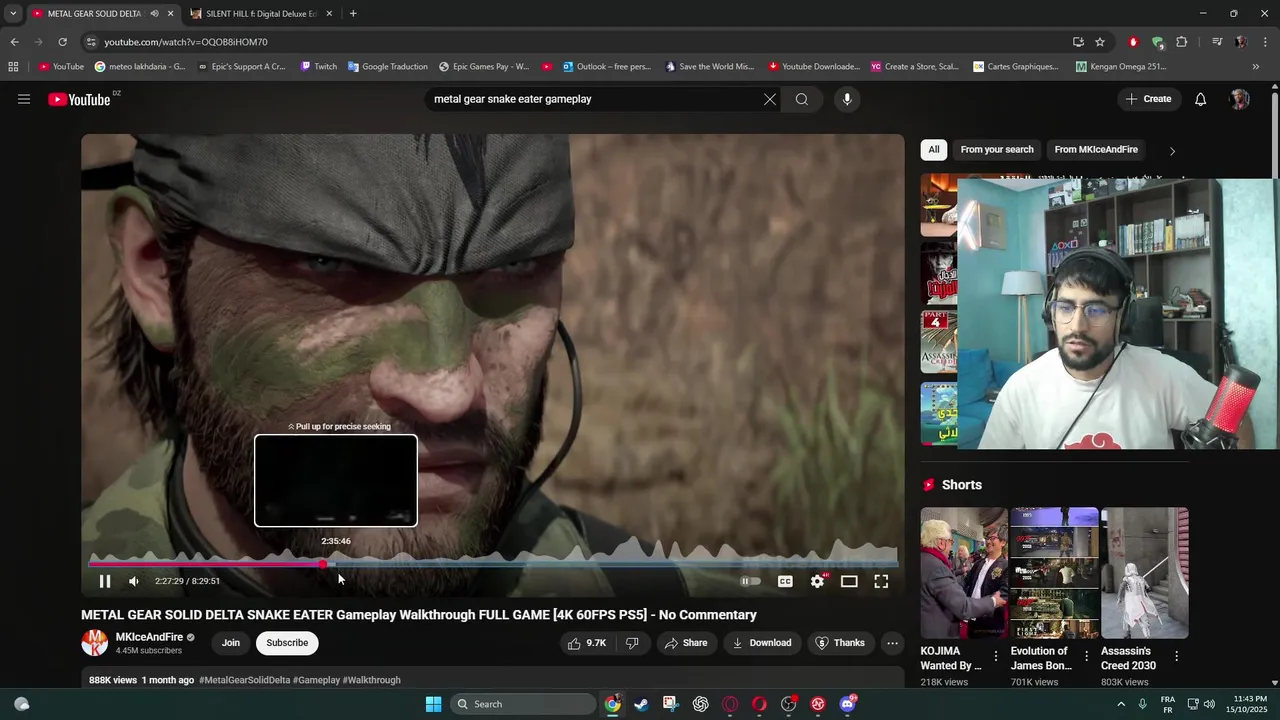The width and height of the screenshot is (1280, 720).
Task: Like the video (9.7K)
Action: (x=587, y=643)
